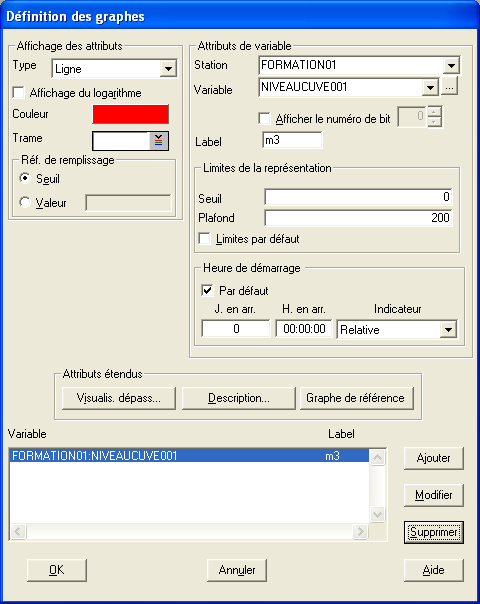The height and width of the screenshot is (604, 480).
Task: Select the Valeur radio button
Action: (25, 202)
